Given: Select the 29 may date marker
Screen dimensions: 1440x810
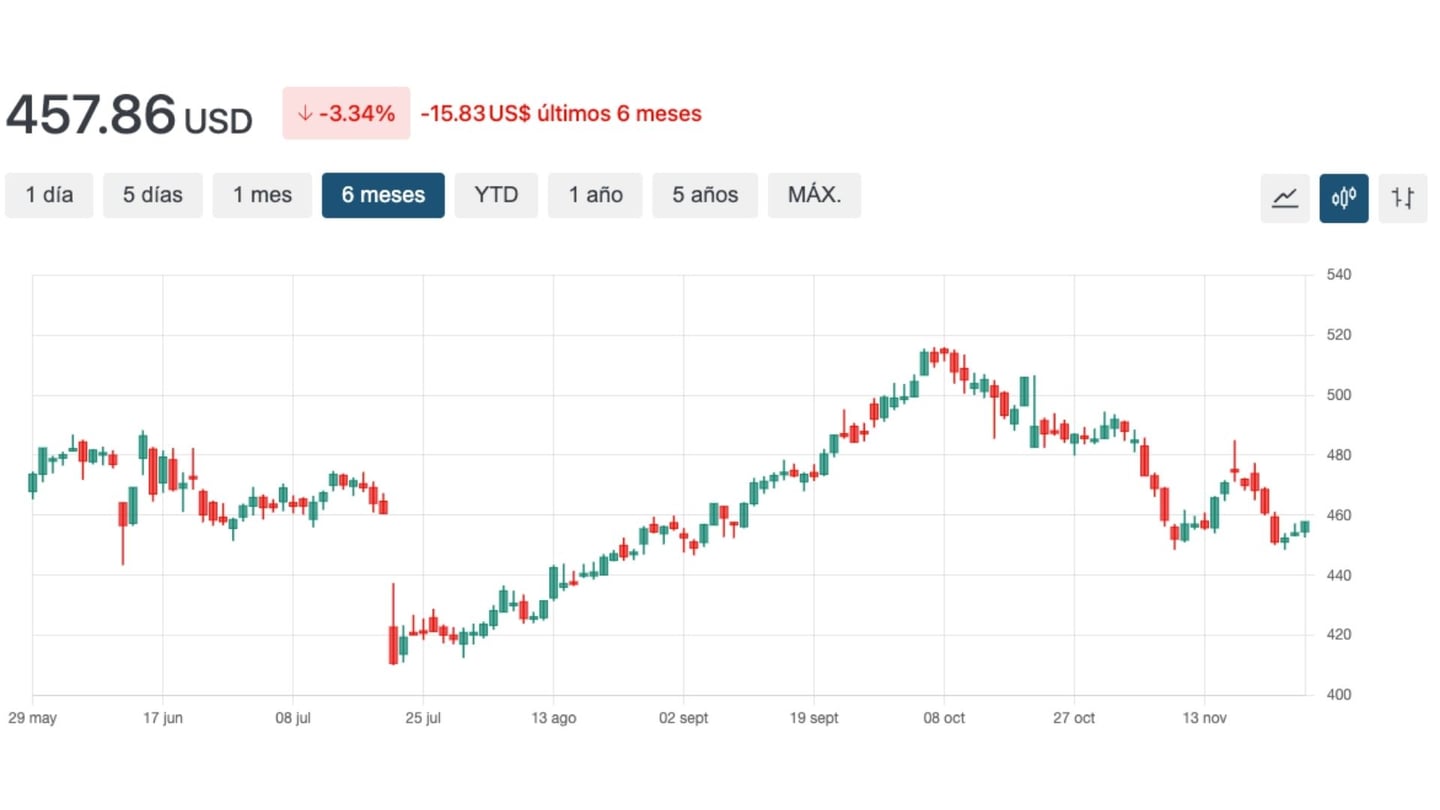Looking at the screenshot, I should 32,718.
